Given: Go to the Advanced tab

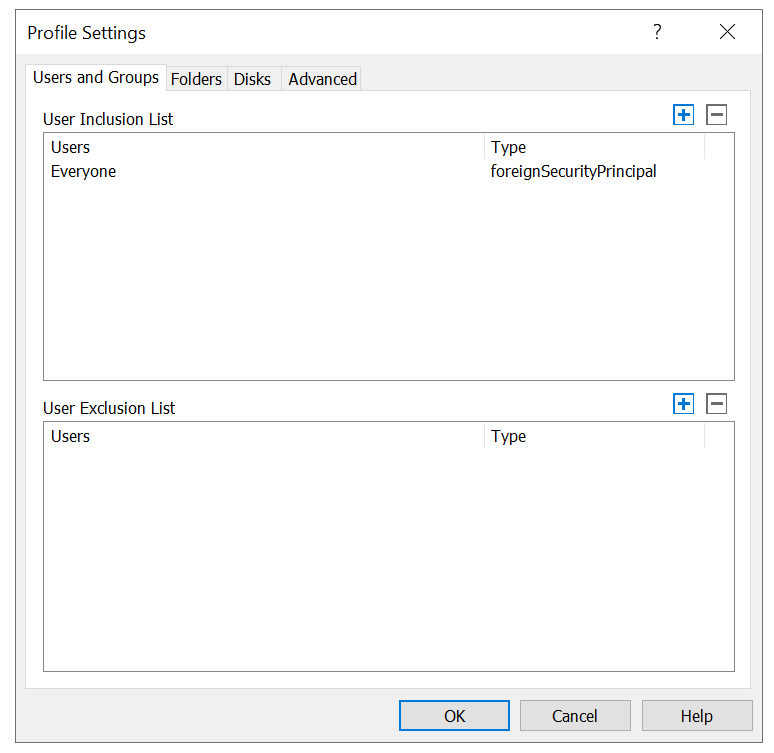Looking at the screenshot, I should click(x=322, y=79).
